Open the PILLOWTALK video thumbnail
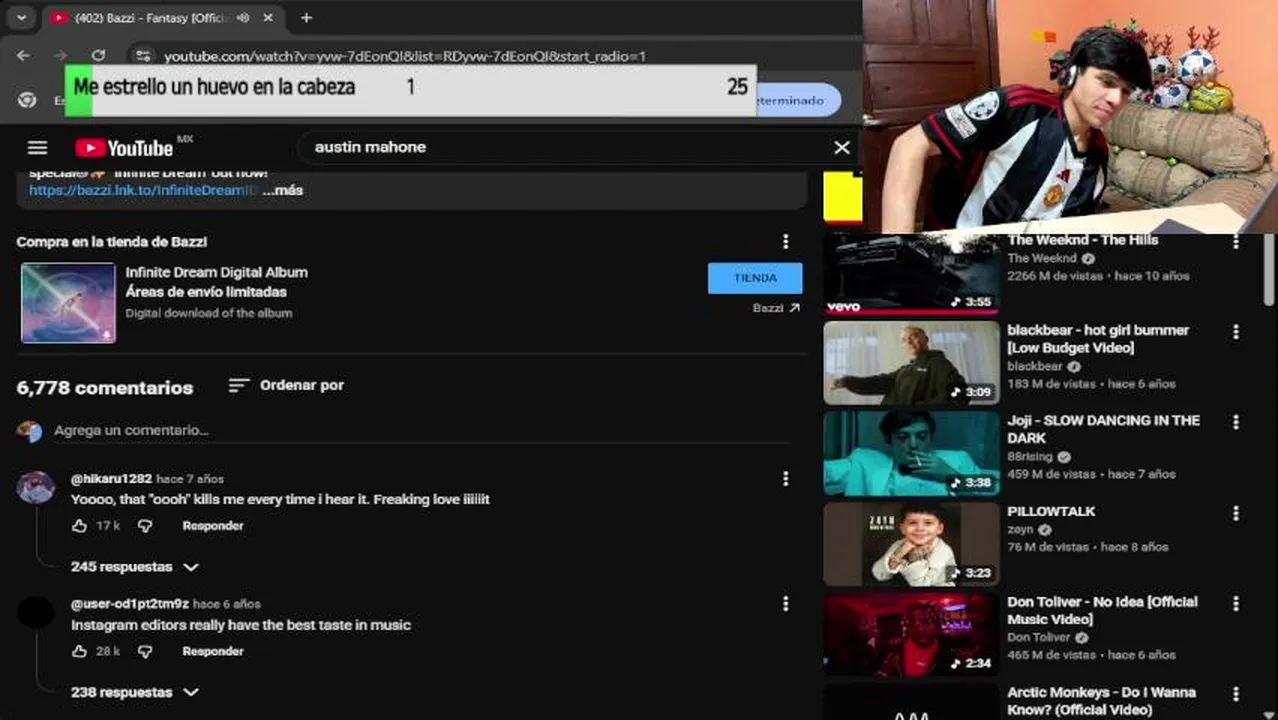 tap(911, 544)
